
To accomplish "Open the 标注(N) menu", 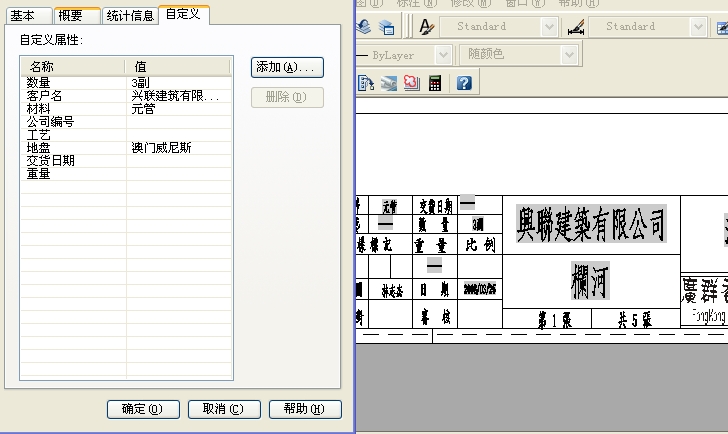I will pyautogui.click(x=416, y=3).
